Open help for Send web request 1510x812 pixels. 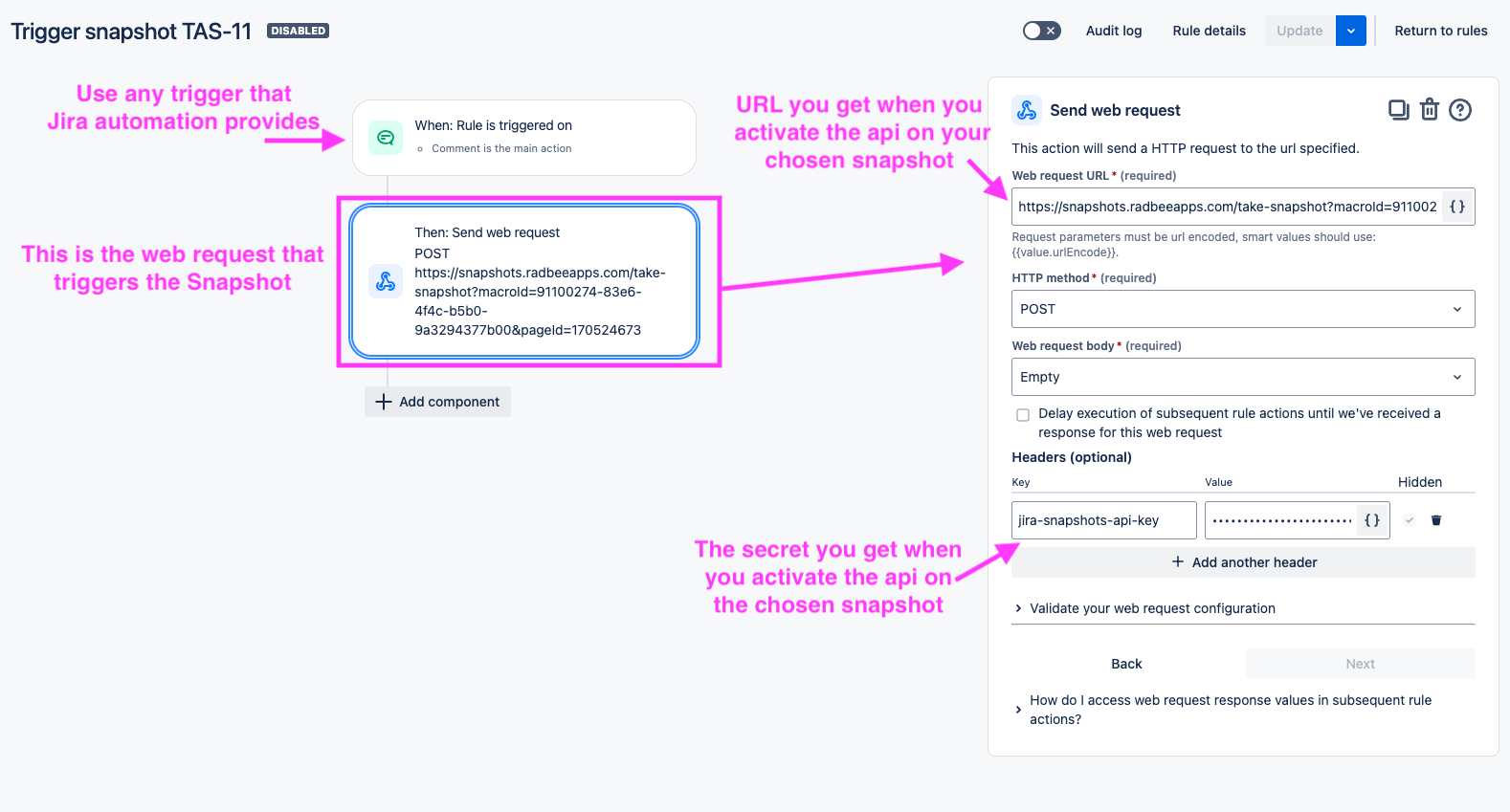click(x=1460, y=110)
